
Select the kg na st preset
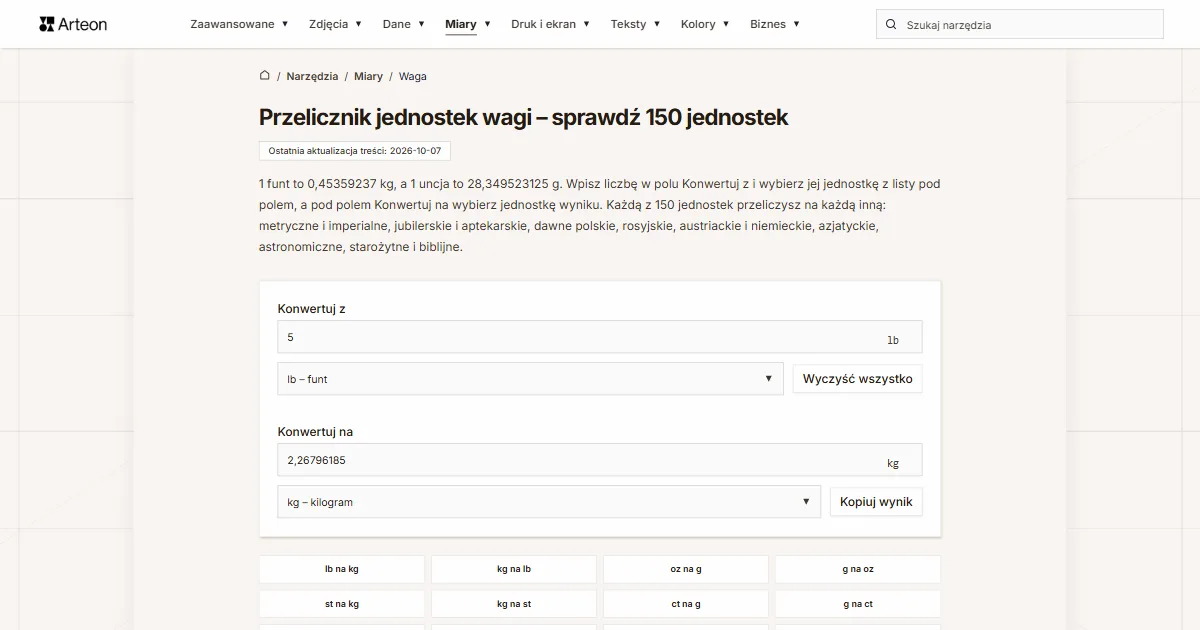[x=514, y=604]
